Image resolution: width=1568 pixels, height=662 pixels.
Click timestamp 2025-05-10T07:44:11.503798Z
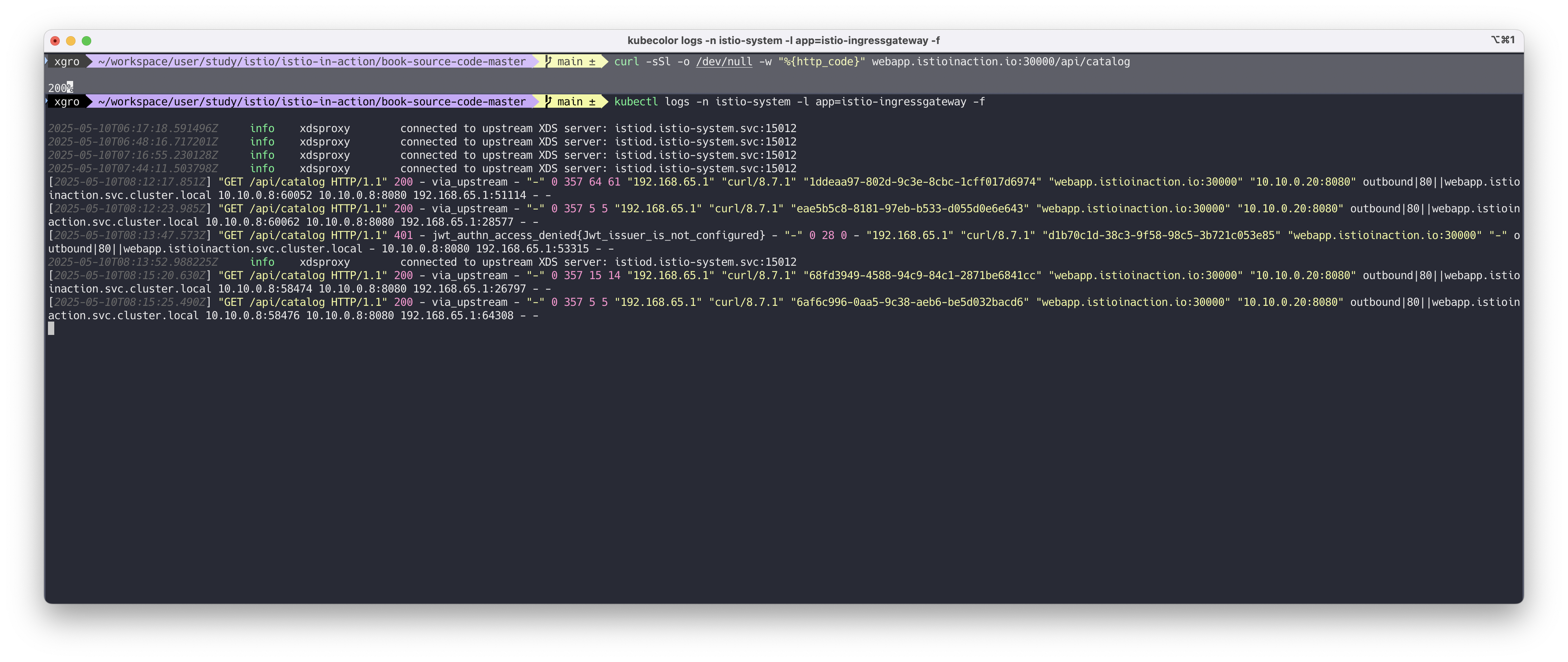point(133,169)
